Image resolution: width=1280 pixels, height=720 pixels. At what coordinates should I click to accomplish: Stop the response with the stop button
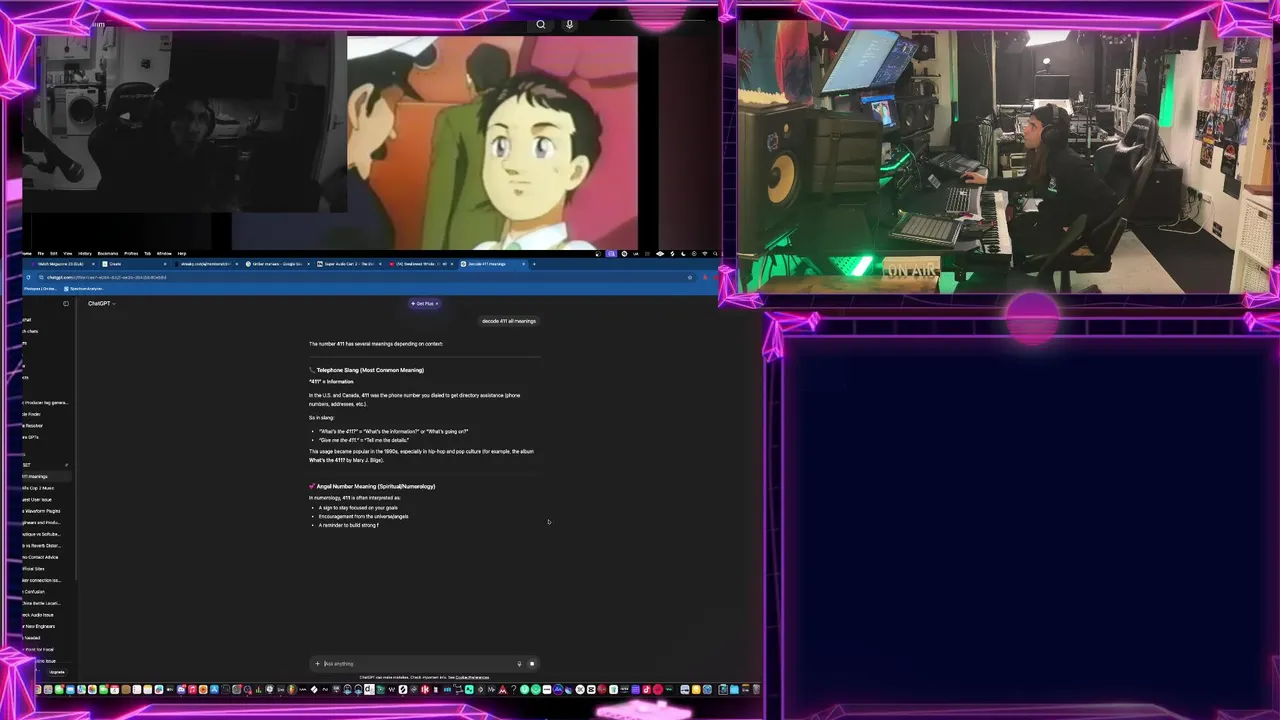coord(532,664)
